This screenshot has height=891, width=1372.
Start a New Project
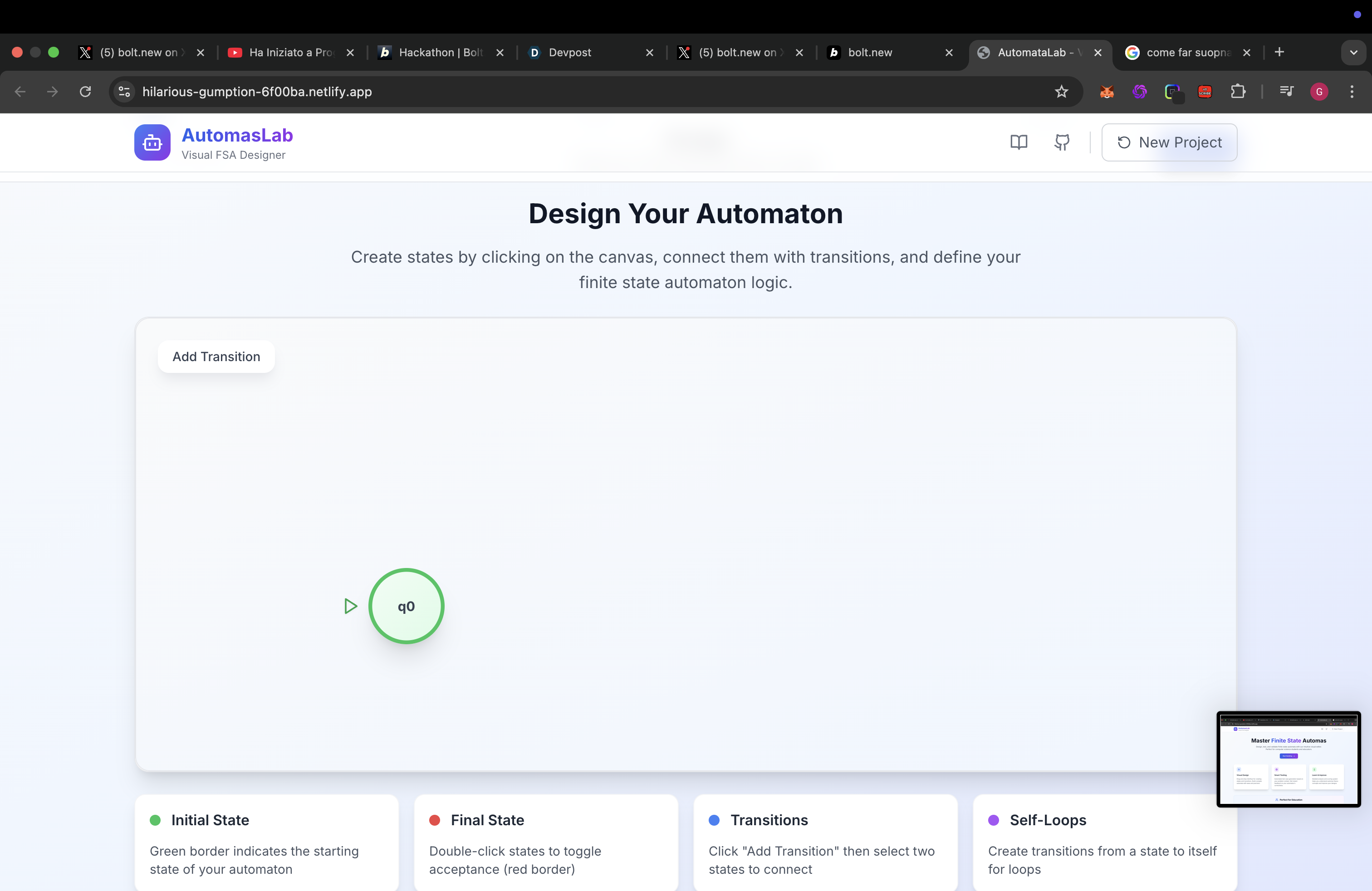pos(1169,142)
